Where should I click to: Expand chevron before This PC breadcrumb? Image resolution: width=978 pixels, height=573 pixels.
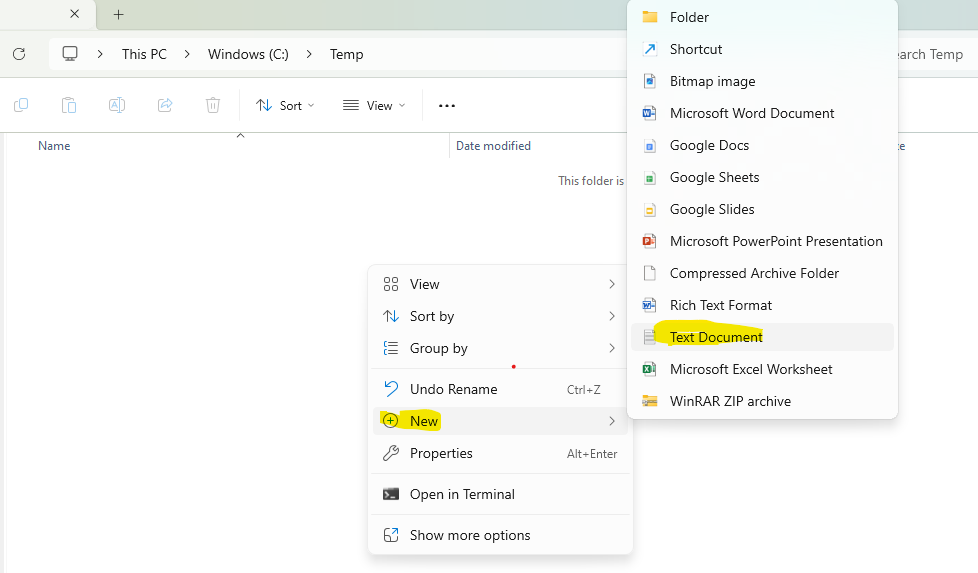click(100, 54)
